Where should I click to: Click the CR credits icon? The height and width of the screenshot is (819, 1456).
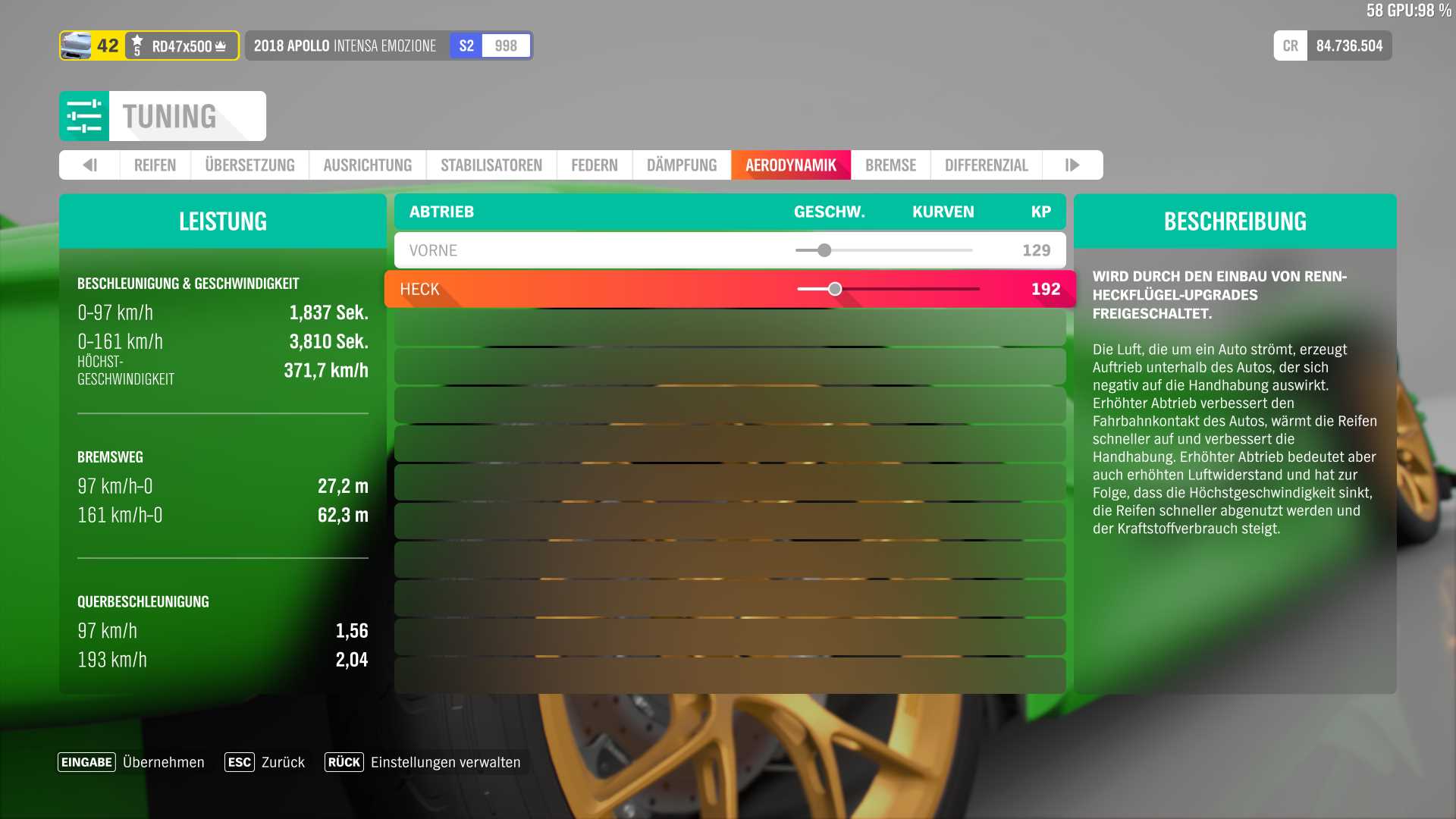[1290, 45]
